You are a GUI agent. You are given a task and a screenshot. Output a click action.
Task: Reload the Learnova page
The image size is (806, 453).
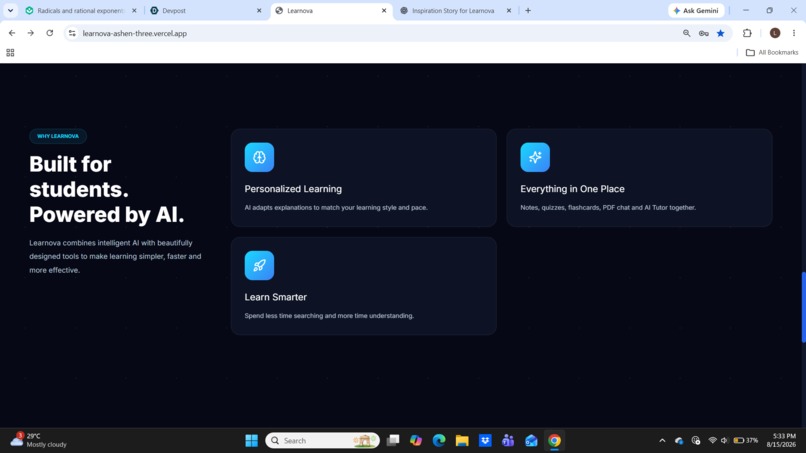click(50, 33)
